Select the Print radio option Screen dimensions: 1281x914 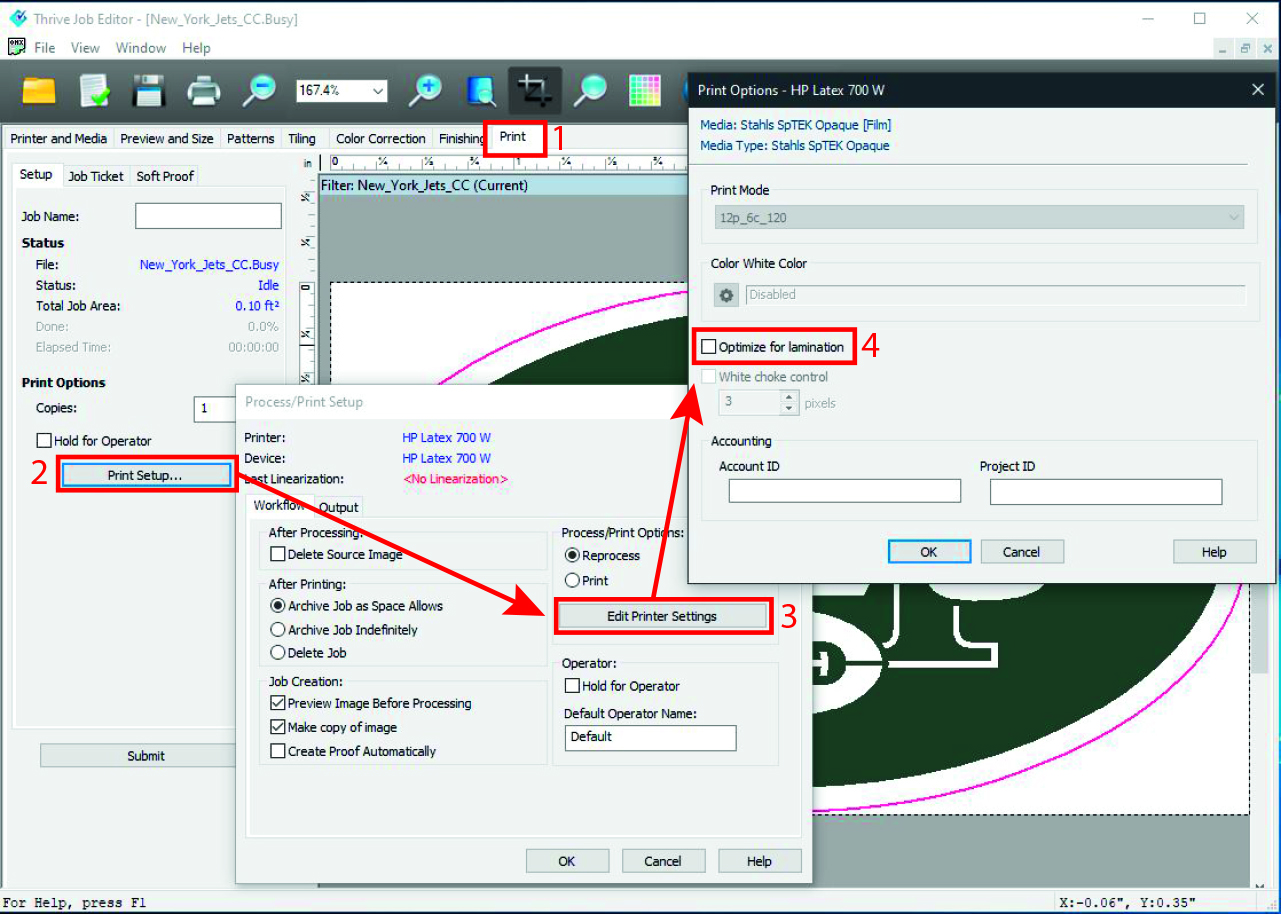[572, 580]
